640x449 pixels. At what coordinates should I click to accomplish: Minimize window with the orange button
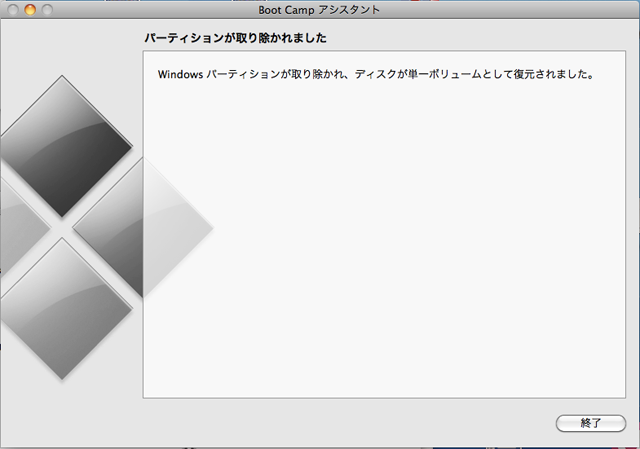(x=29, y=10)
